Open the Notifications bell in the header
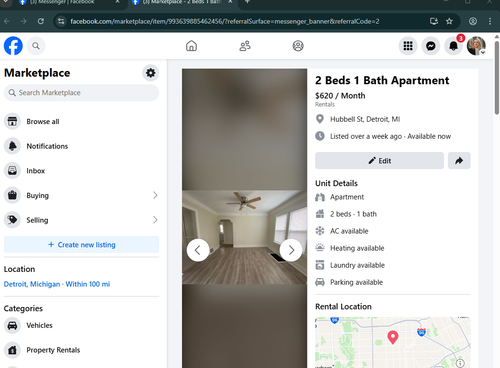 (453, 46)
